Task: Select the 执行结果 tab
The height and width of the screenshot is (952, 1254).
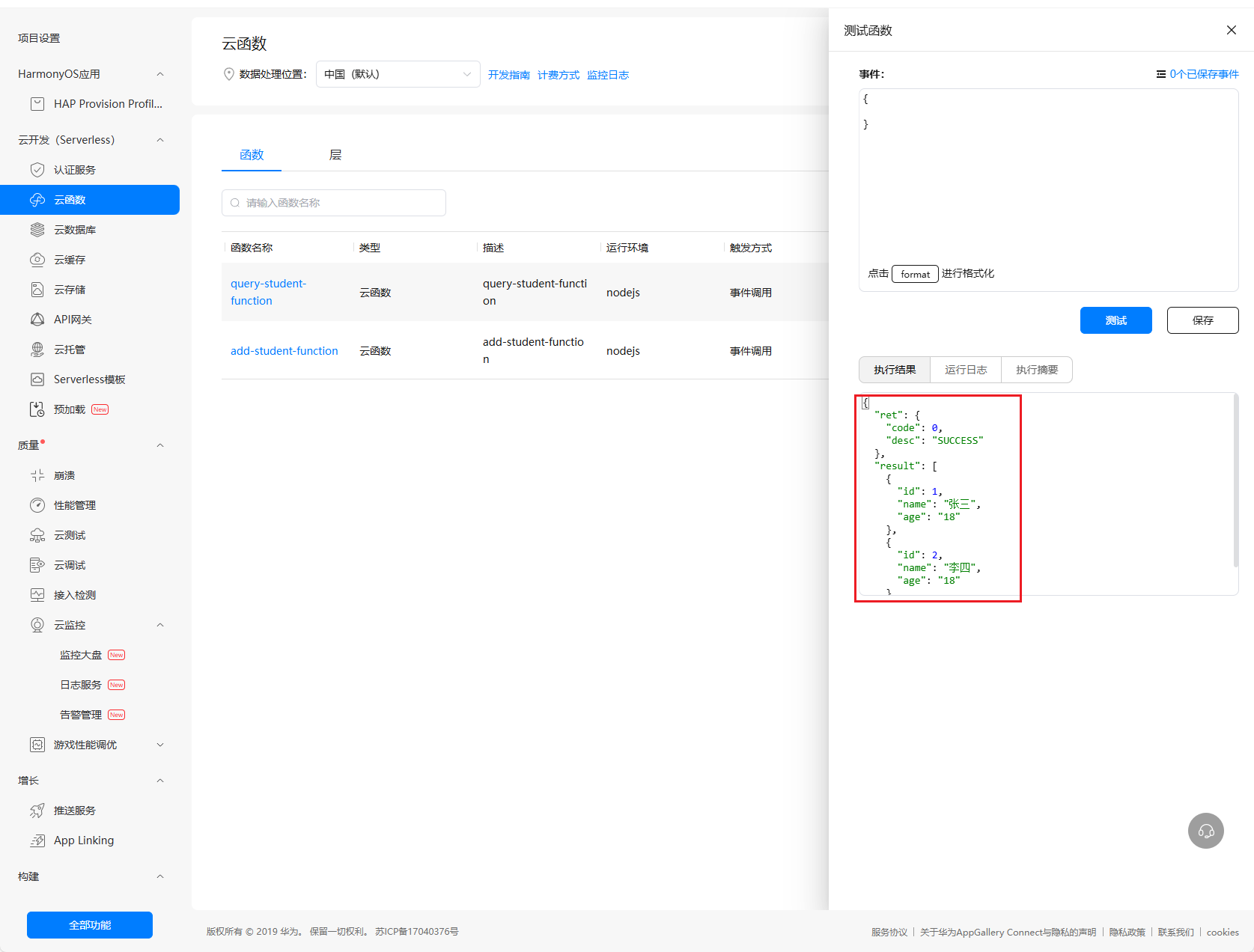Action: pos(895,370)
